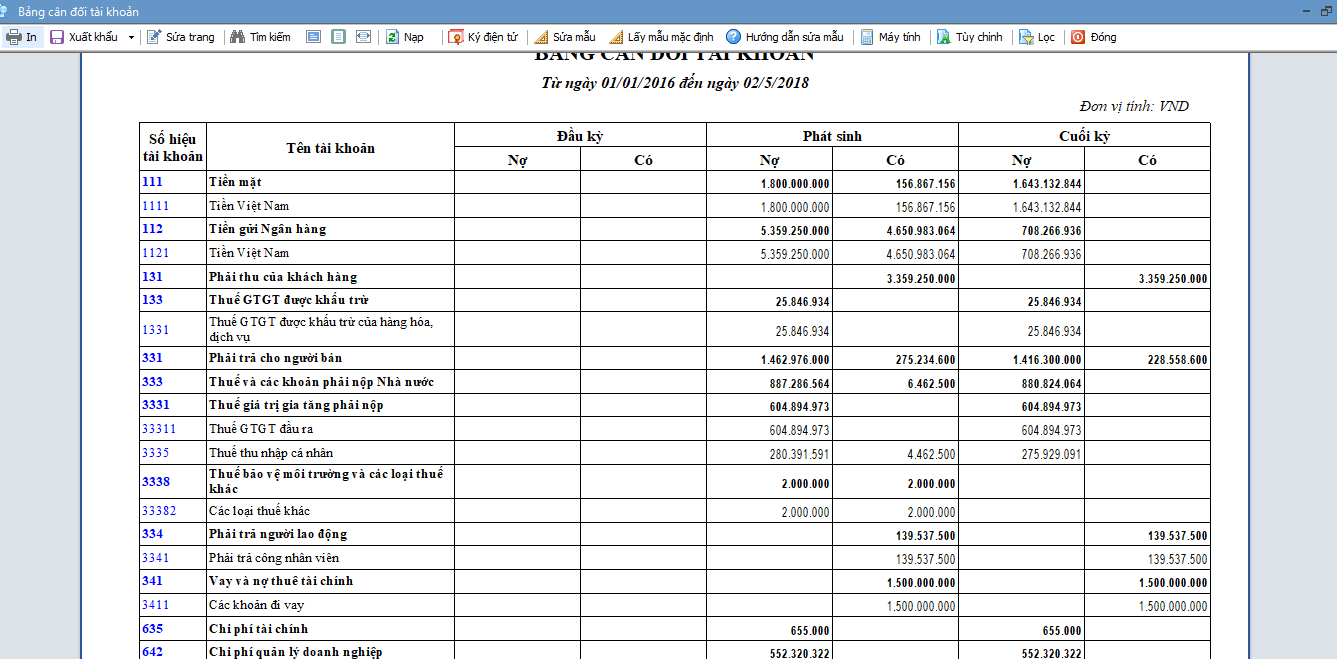The width and height of the screenshot is (1337, 659).
Task: Select the value 275.929.091
Action: [1051, 454]
